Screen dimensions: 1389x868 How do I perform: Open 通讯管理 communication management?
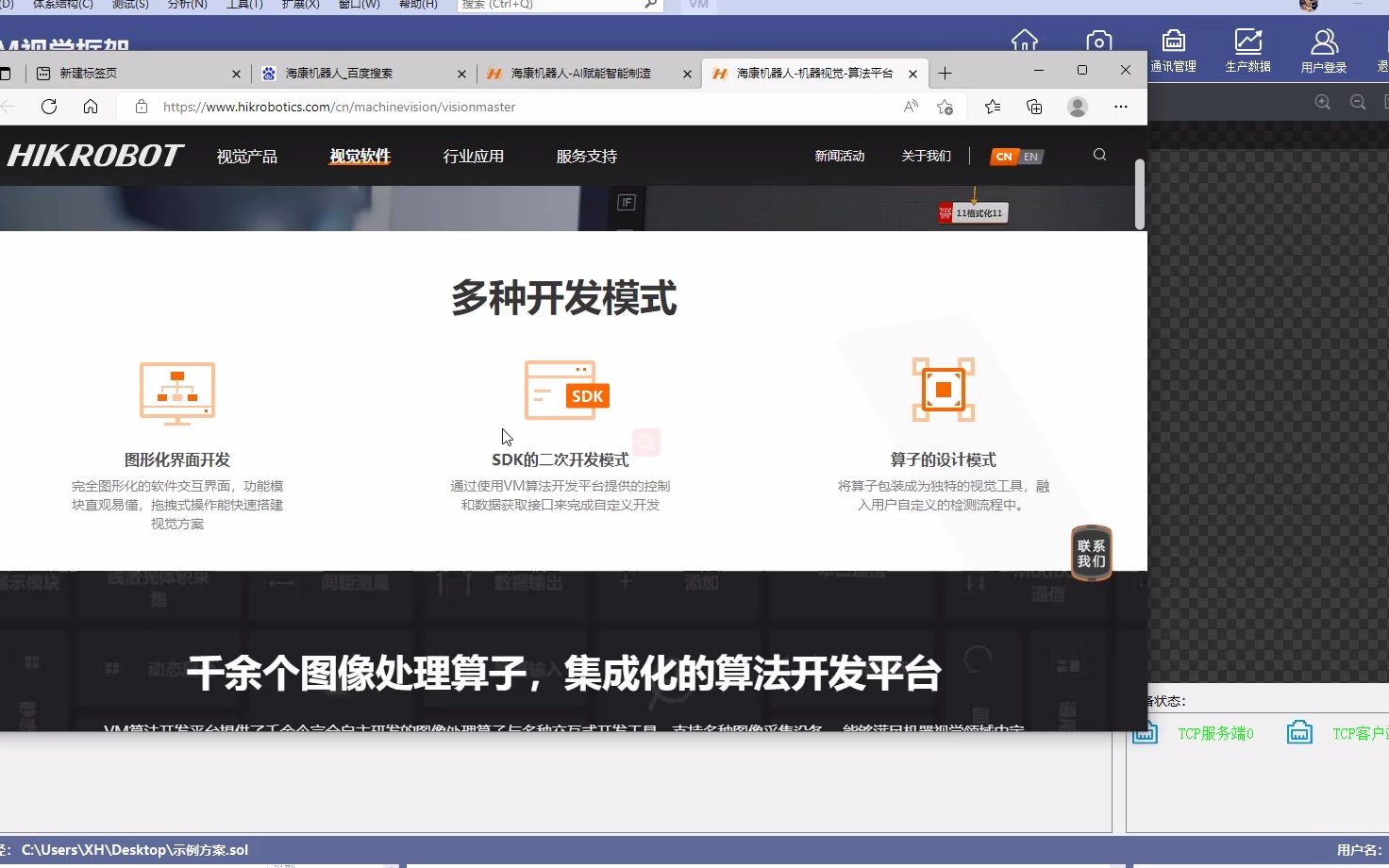pyautogui.click(x=1173, y=50)
